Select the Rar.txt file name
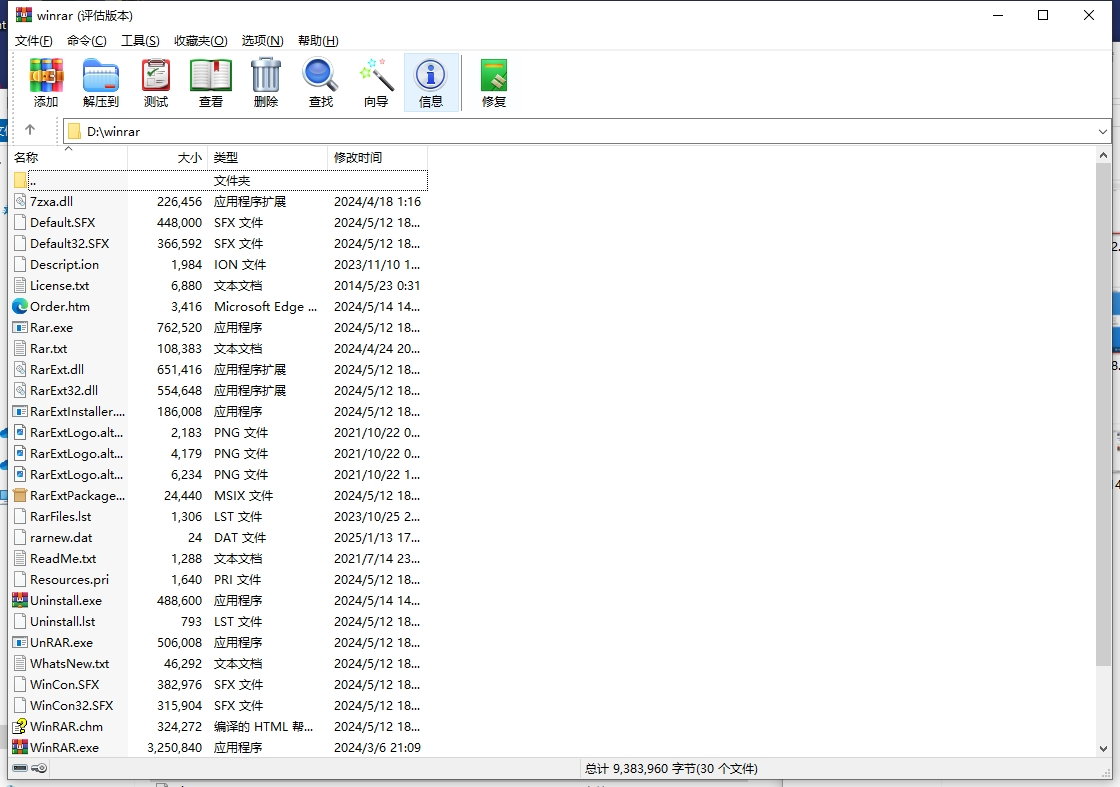The image size is (1120, 787). [x=49, y=349]
